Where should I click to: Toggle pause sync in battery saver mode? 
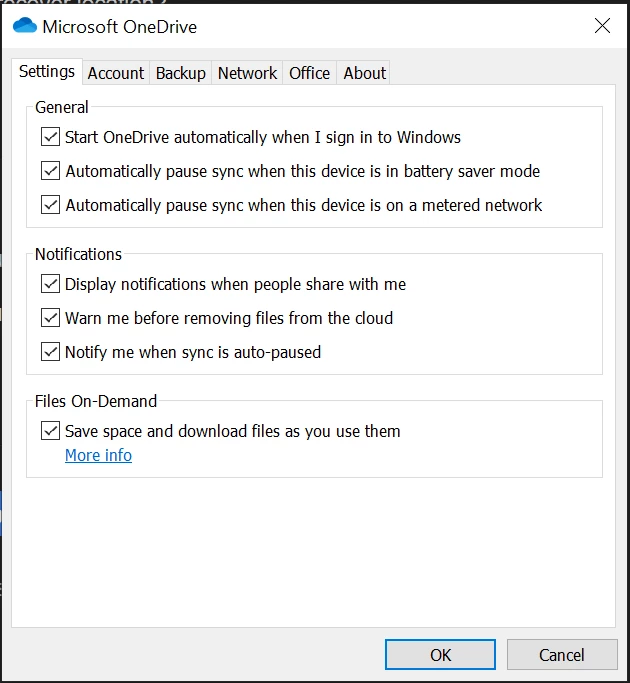point(51,171)
